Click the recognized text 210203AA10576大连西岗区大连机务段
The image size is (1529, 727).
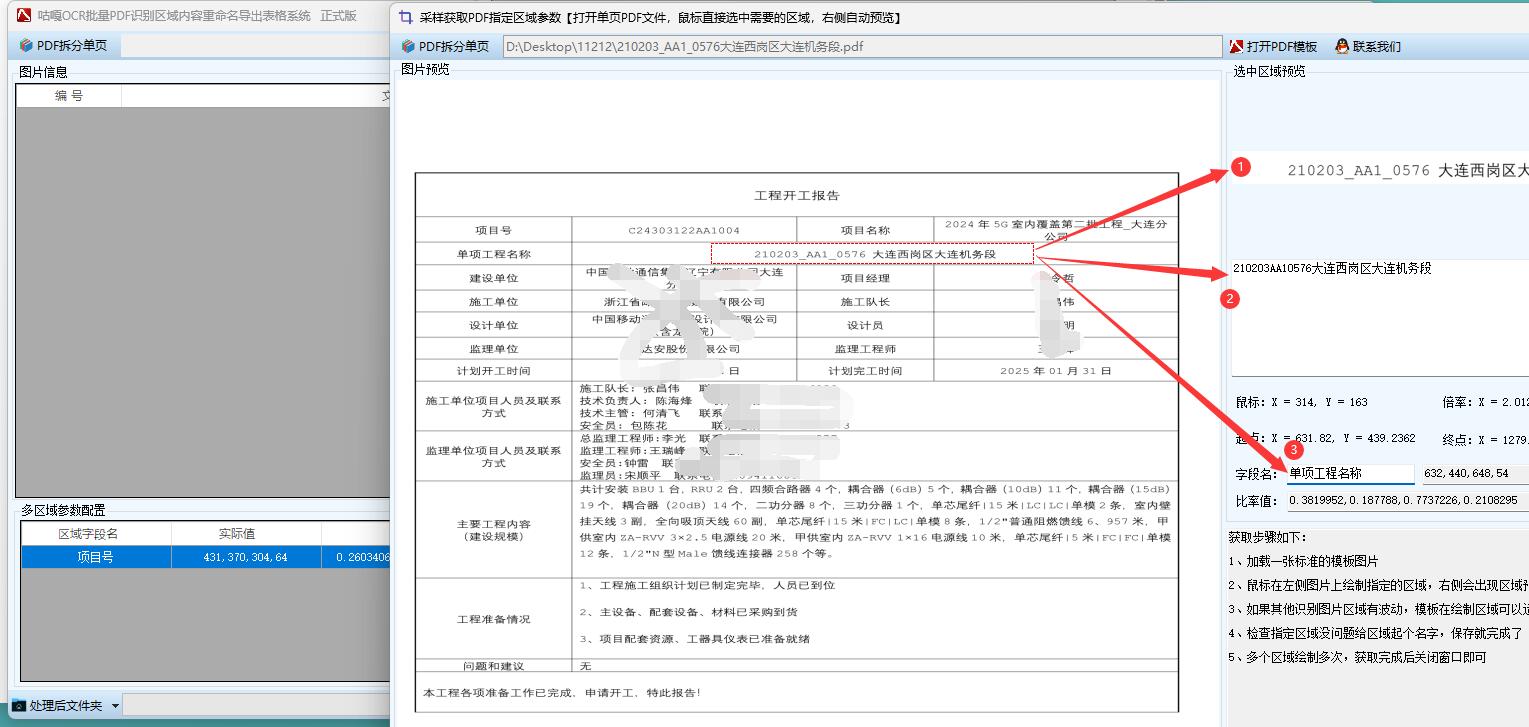[1331, 268]
